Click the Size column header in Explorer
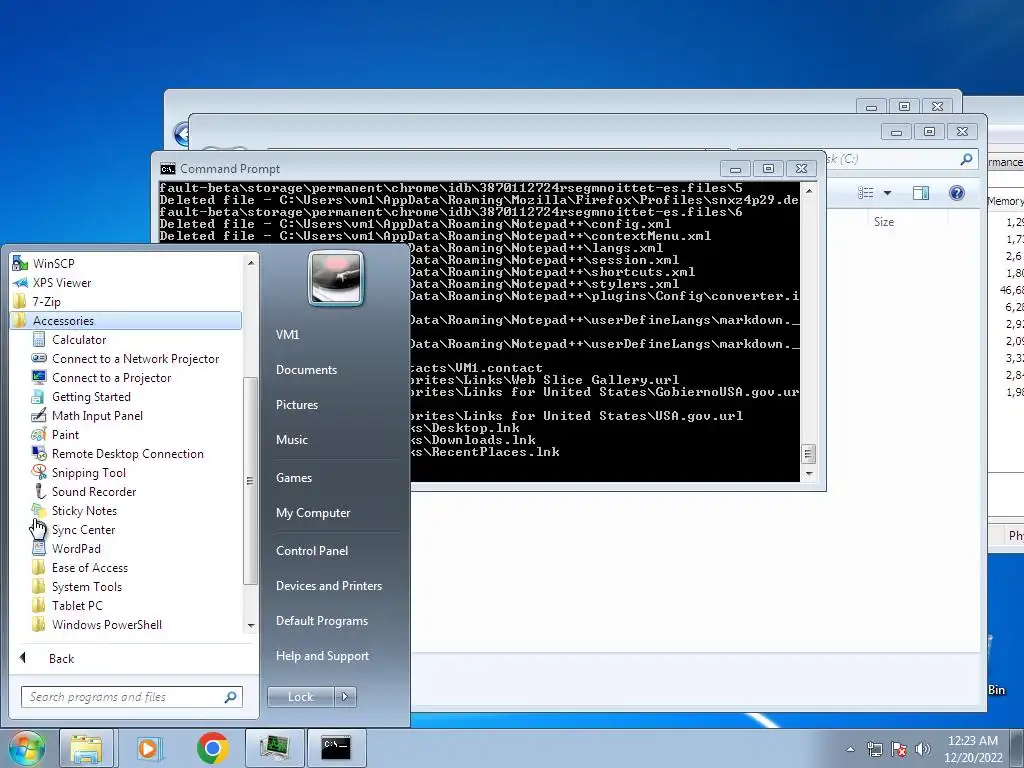Screen dimensions: 1024x768 click(884, 221)
